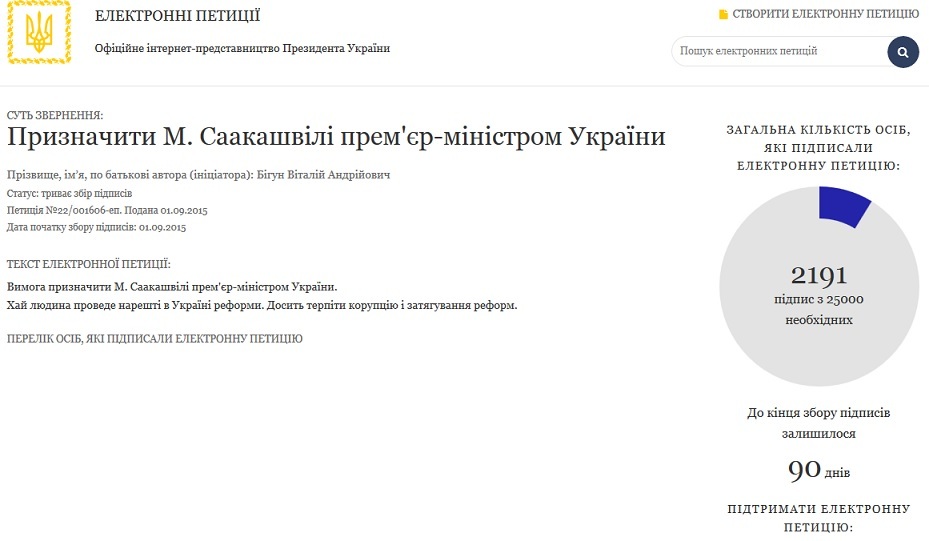This screenshot has width=929, height=541.
Task: Click the Ukrainian trident coat of arms logo
Action: [x=39, y=32]
